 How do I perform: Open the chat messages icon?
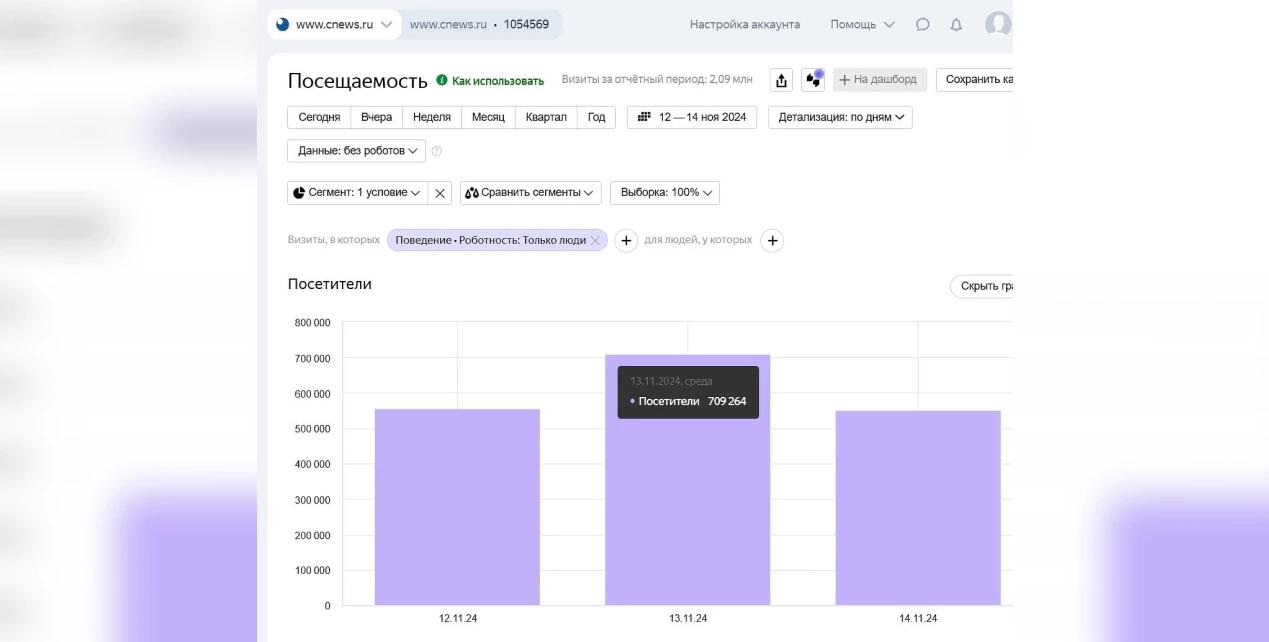(x=922, y=25)
